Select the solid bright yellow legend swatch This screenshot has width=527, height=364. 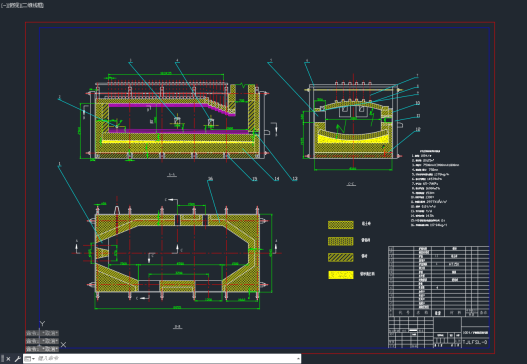(340, 275)
